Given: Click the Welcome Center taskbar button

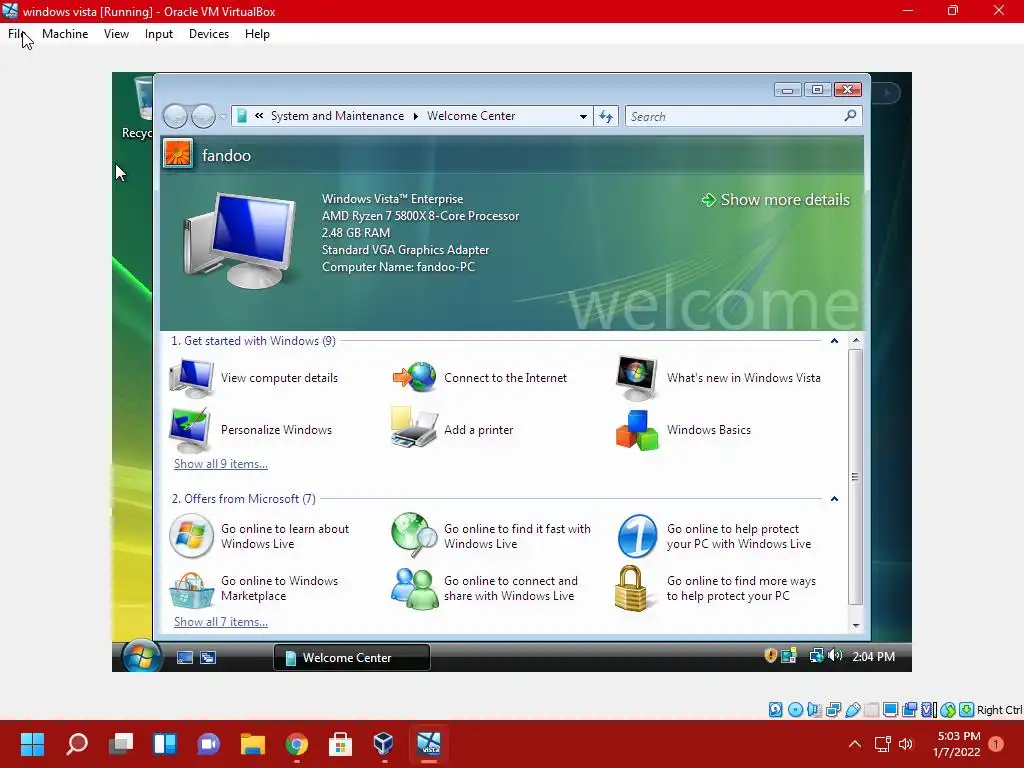Looking at the screenshot, I should [351, 658].
